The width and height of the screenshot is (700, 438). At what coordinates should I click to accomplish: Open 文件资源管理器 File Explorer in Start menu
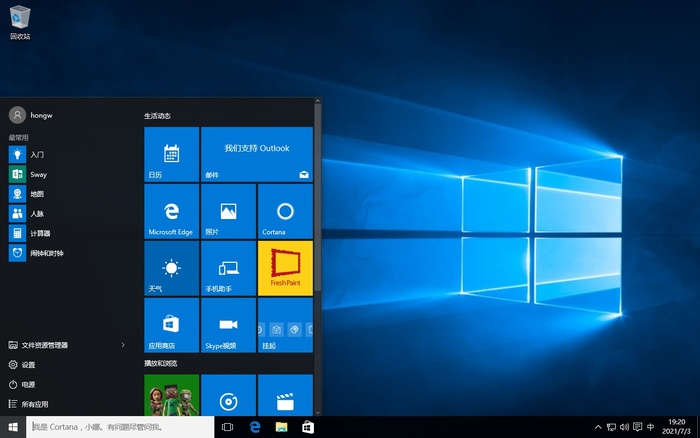pyautogui.click(x=45, y=345)
